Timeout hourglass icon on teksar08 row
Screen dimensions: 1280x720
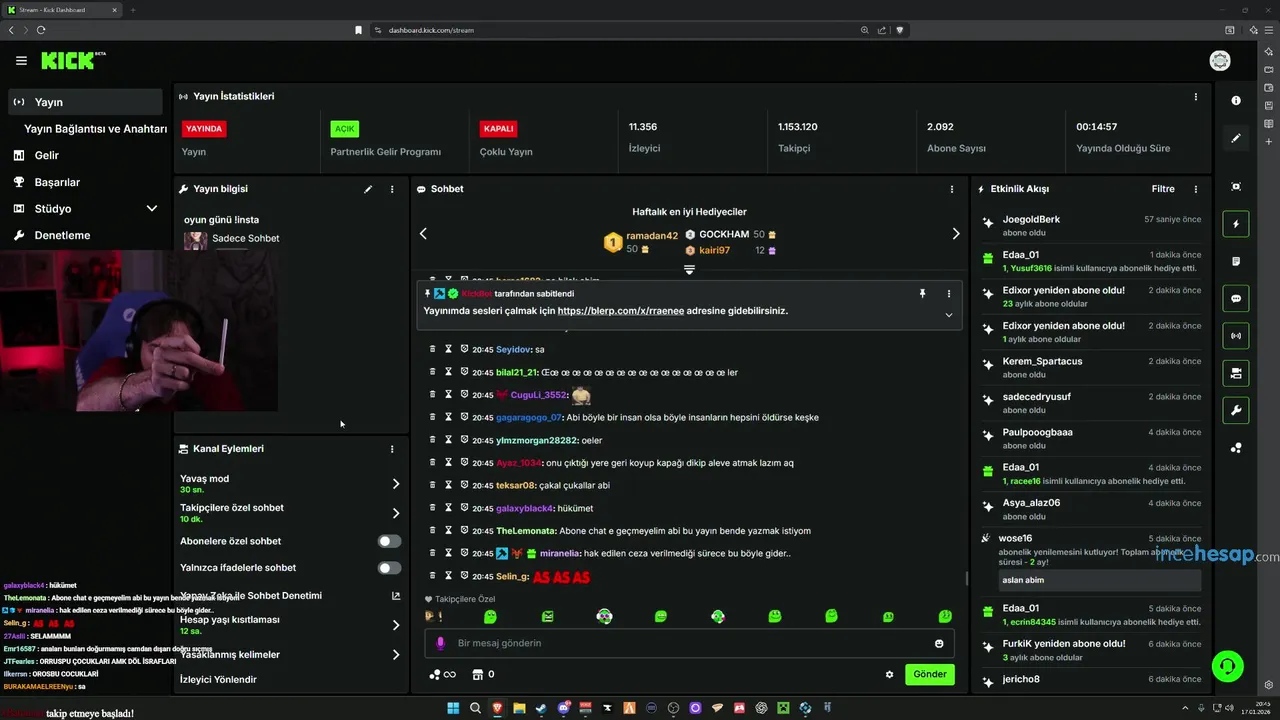click(x=449, y=485)
